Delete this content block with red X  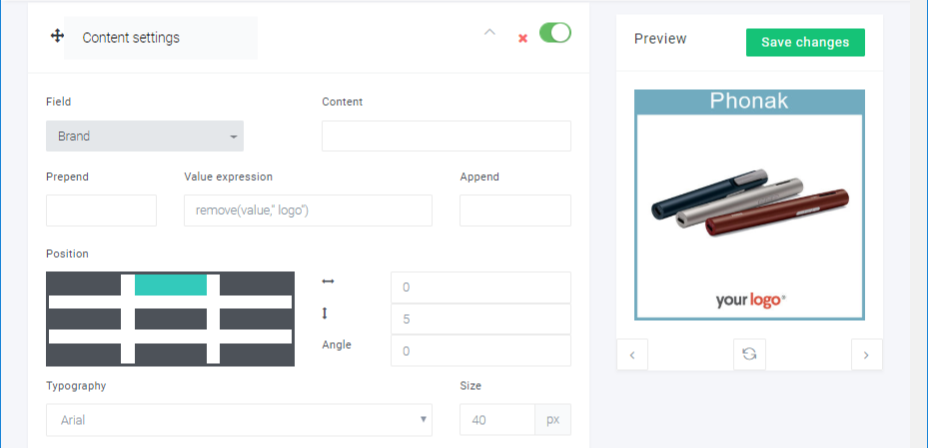pyautogui.click(x=523, y=38)
